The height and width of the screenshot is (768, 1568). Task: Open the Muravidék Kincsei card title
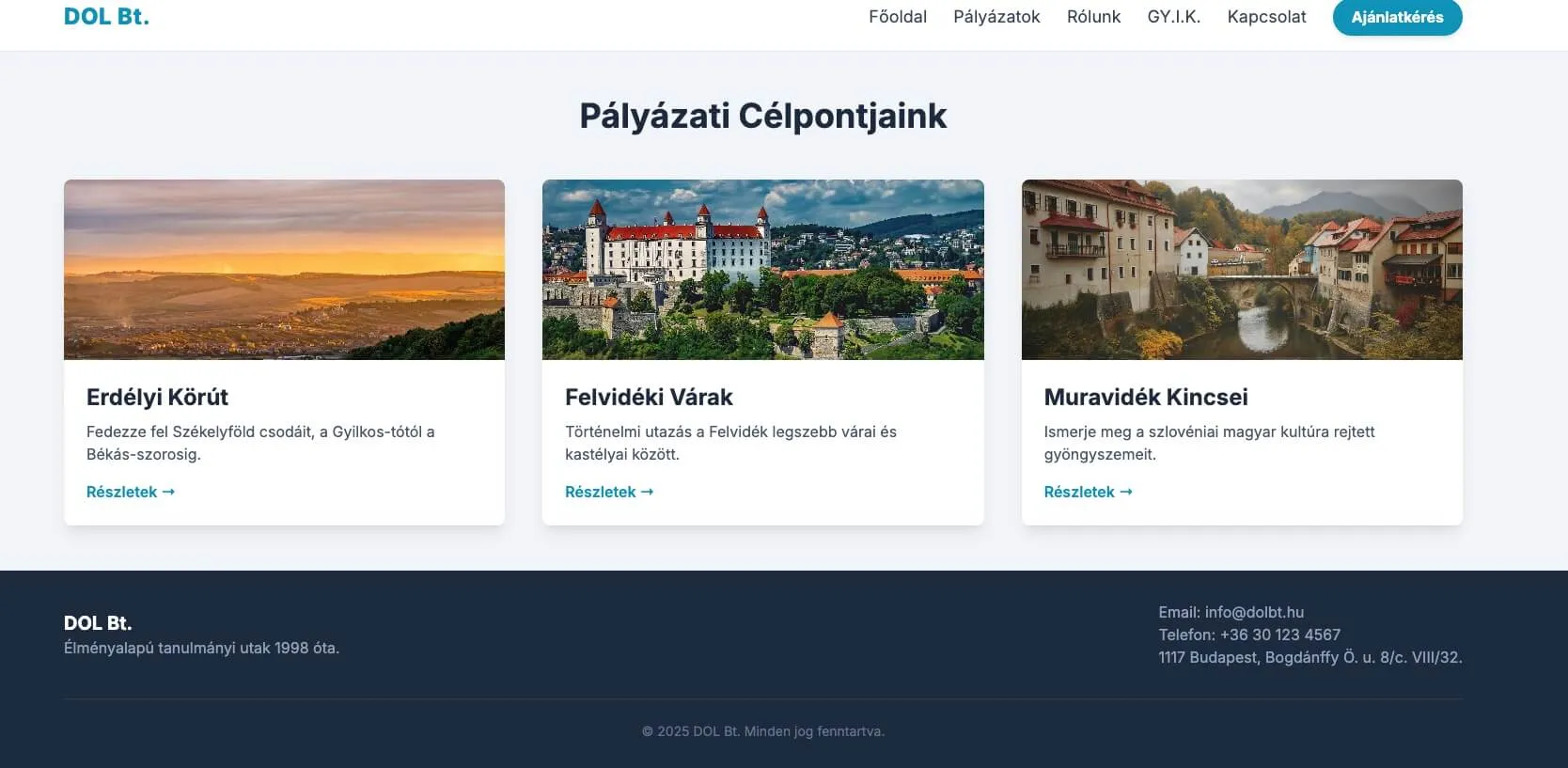point(1145,398)
